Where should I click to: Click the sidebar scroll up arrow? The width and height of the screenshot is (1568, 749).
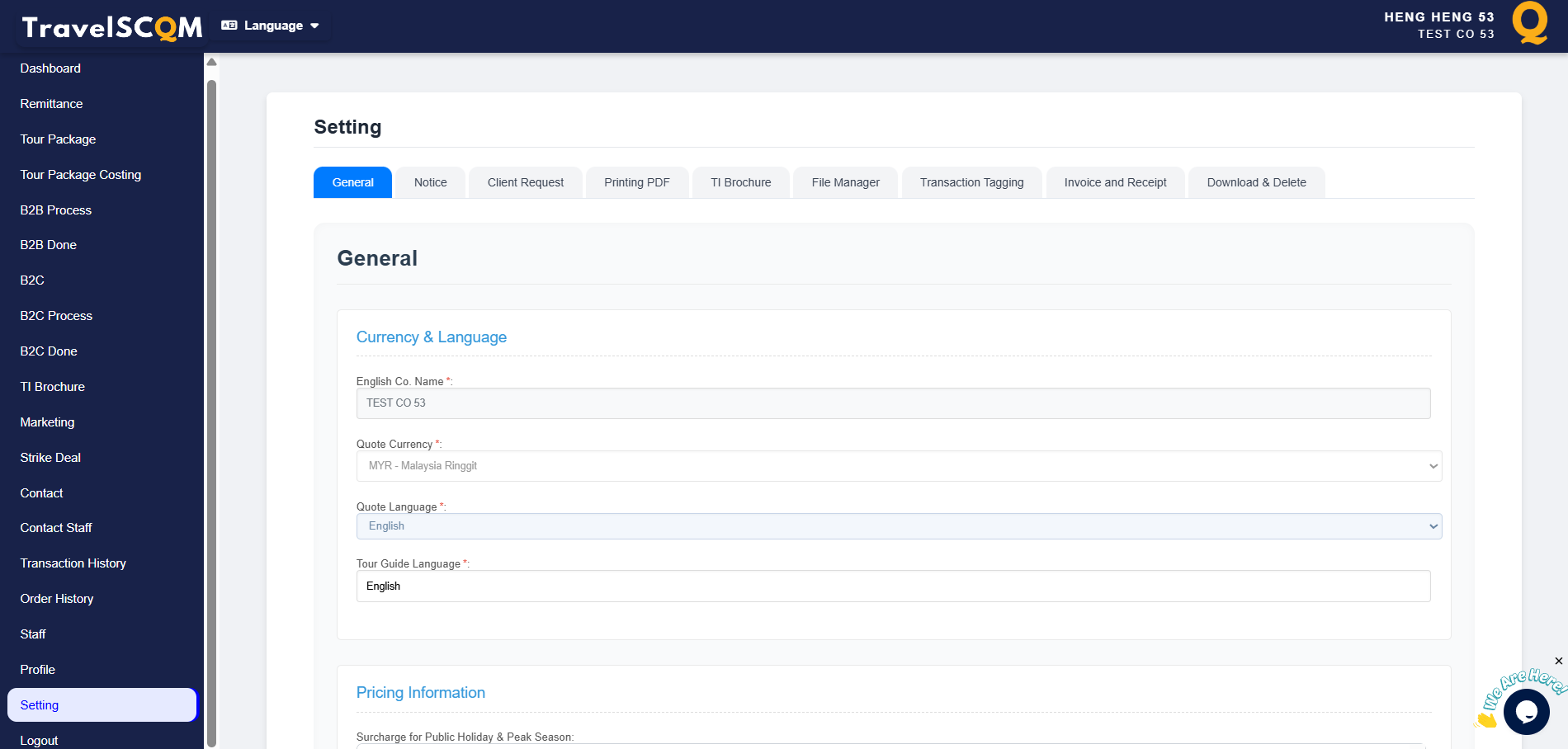(x=211, y=62)
